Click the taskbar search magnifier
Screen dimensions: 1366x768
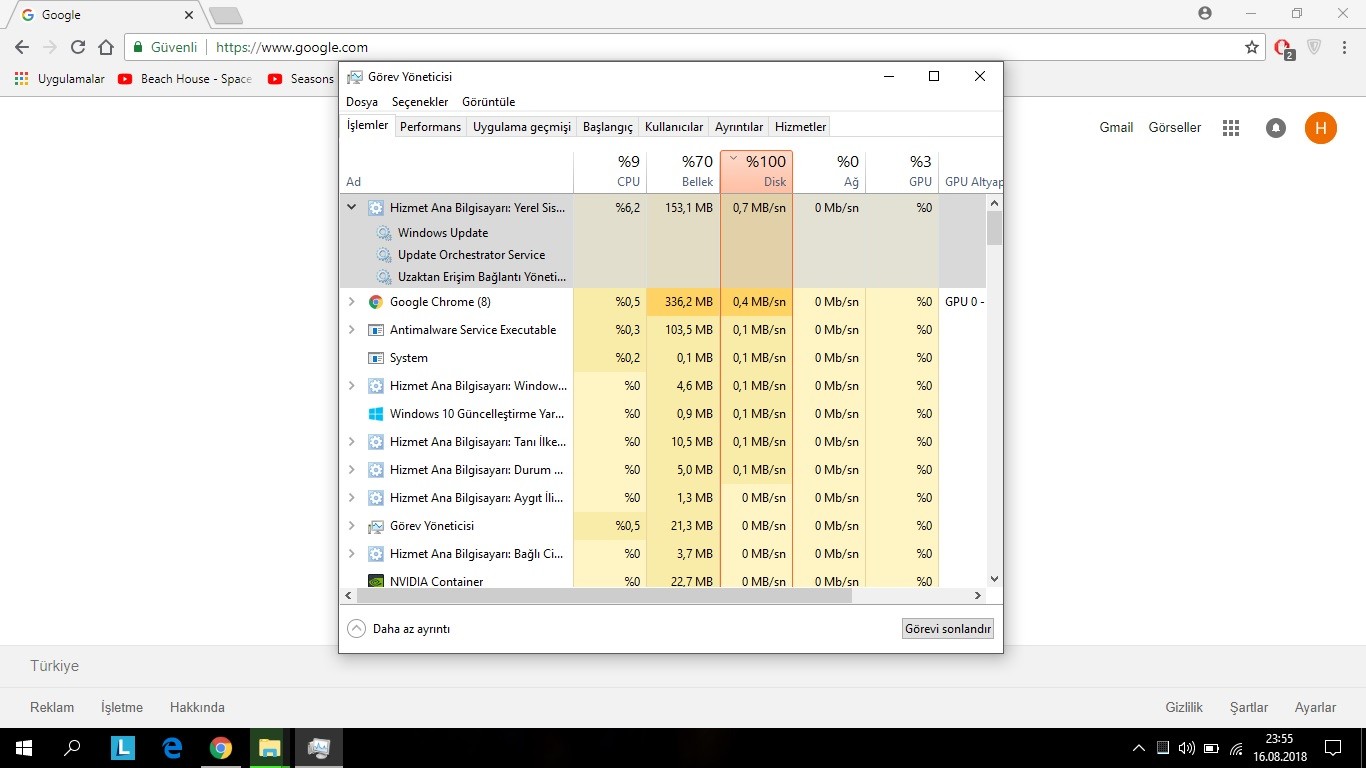click(x=72, y=748)
